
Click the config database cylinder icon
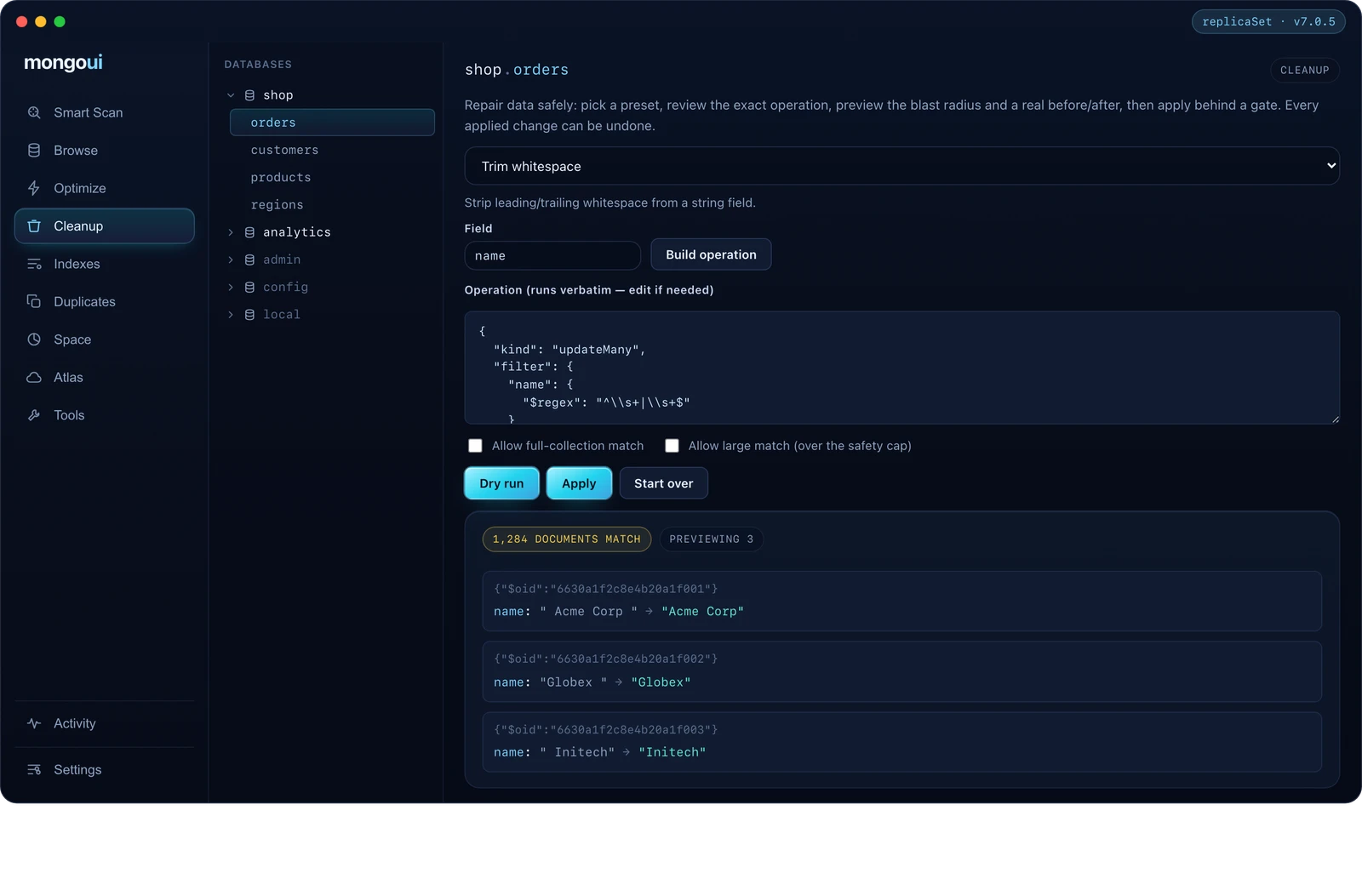[249, 288]
